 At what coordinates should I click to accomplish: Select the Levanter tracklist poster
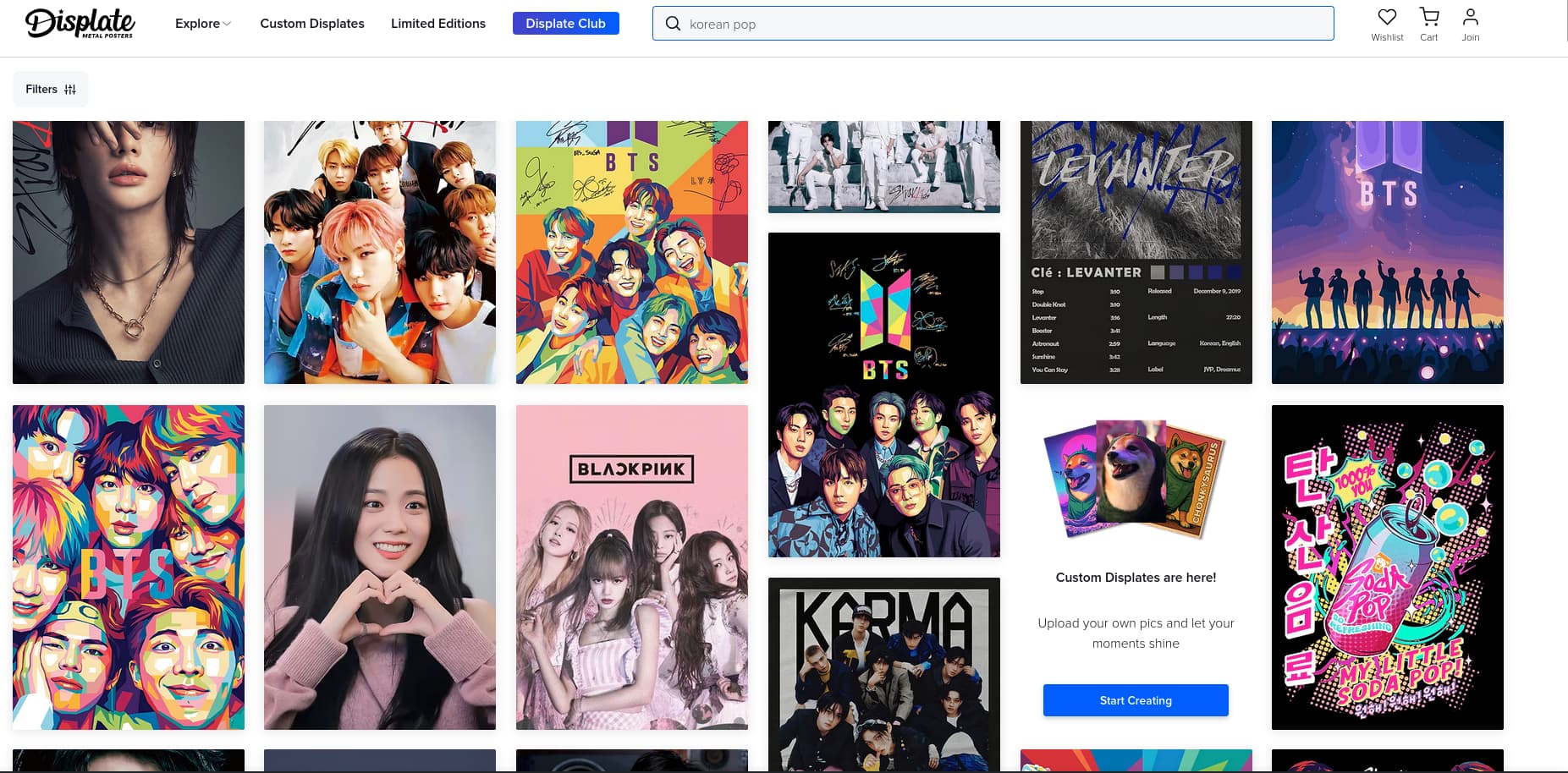[x=1136, y=252]
